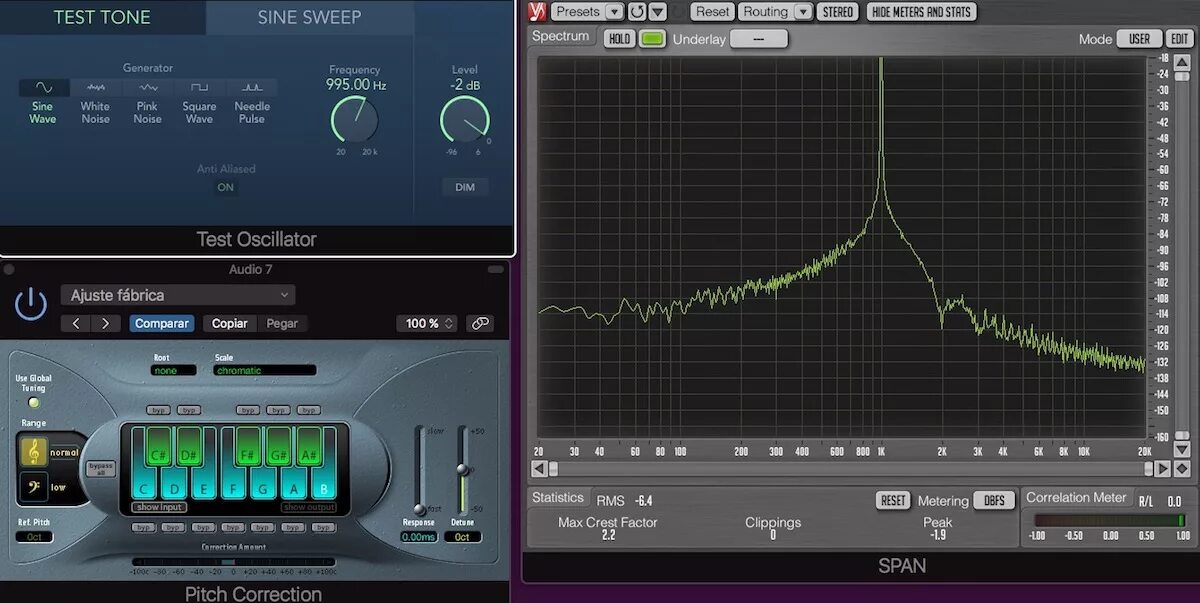Click the G key on Pitch Correction keyboard
The image size is (1200, 603).
click(263, 485)
